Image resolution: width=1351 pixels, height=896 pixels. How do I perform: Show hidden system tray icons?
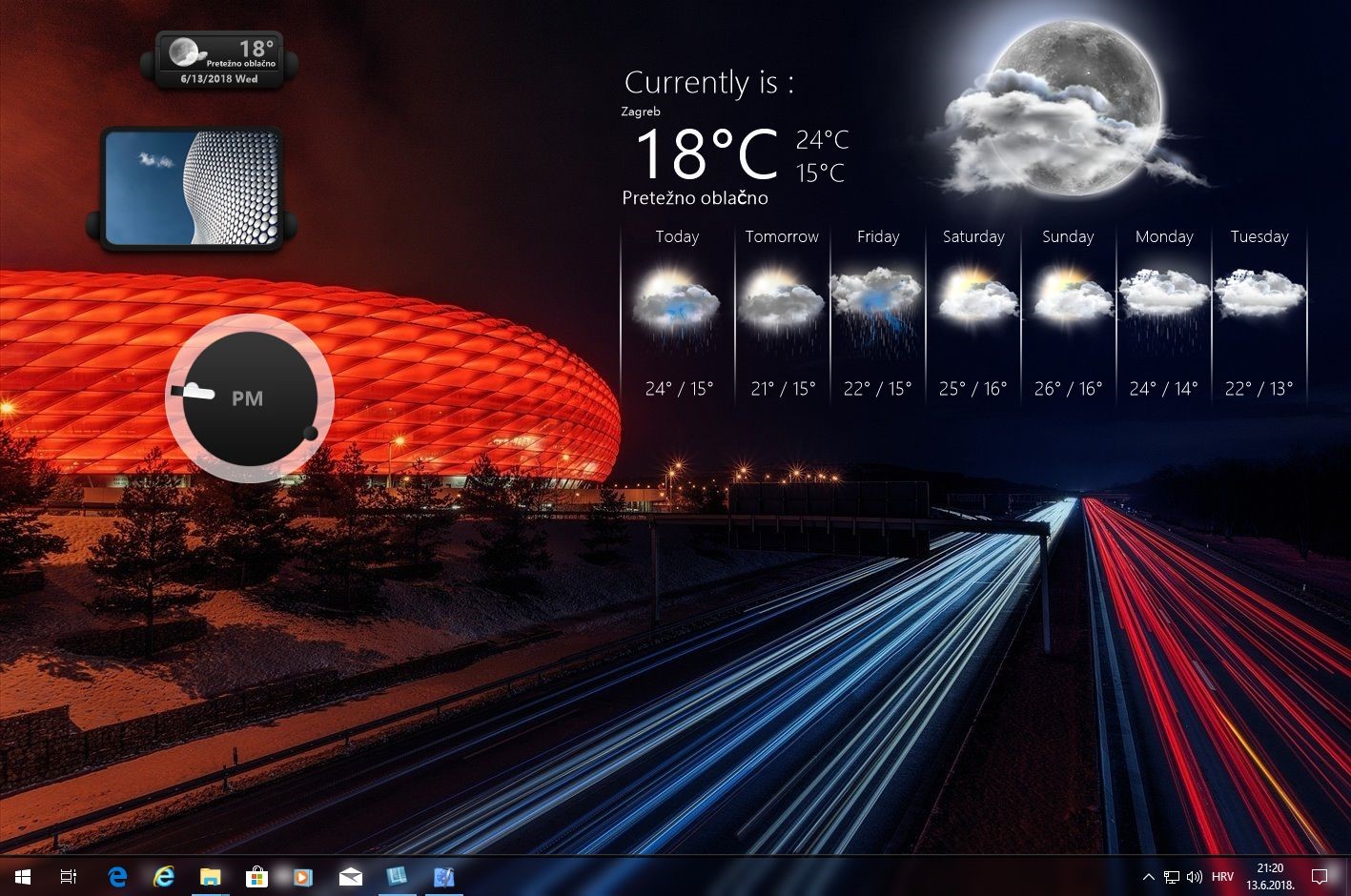(x=1148, y=877)
